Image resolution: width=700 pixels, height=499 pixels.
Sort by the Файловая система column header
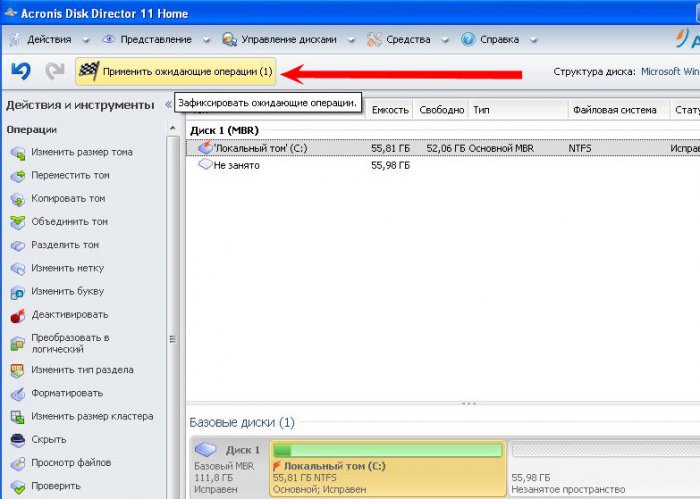click(x=612, y=110)
